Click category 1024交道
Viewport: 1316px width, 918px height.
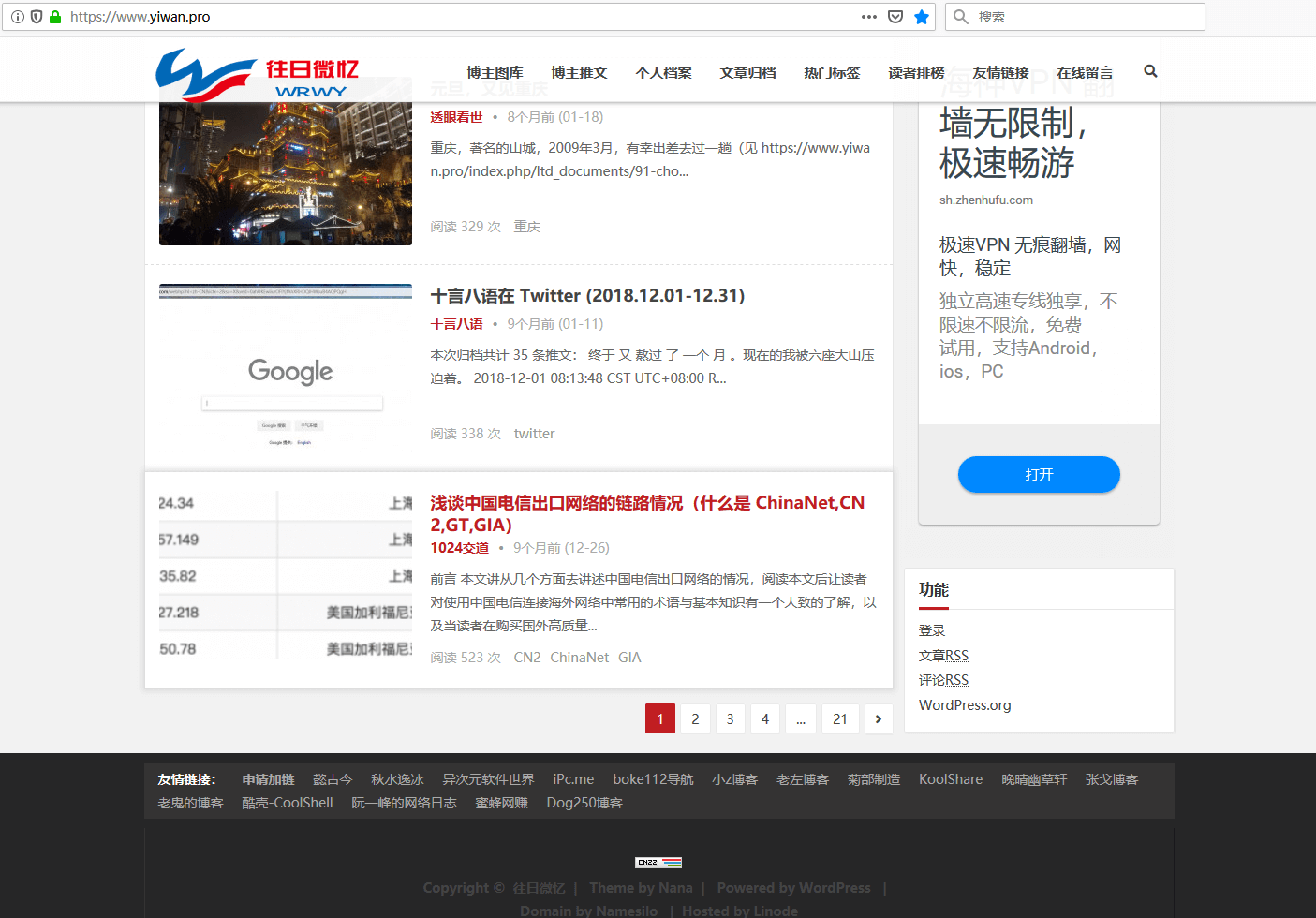click(459, 548)
